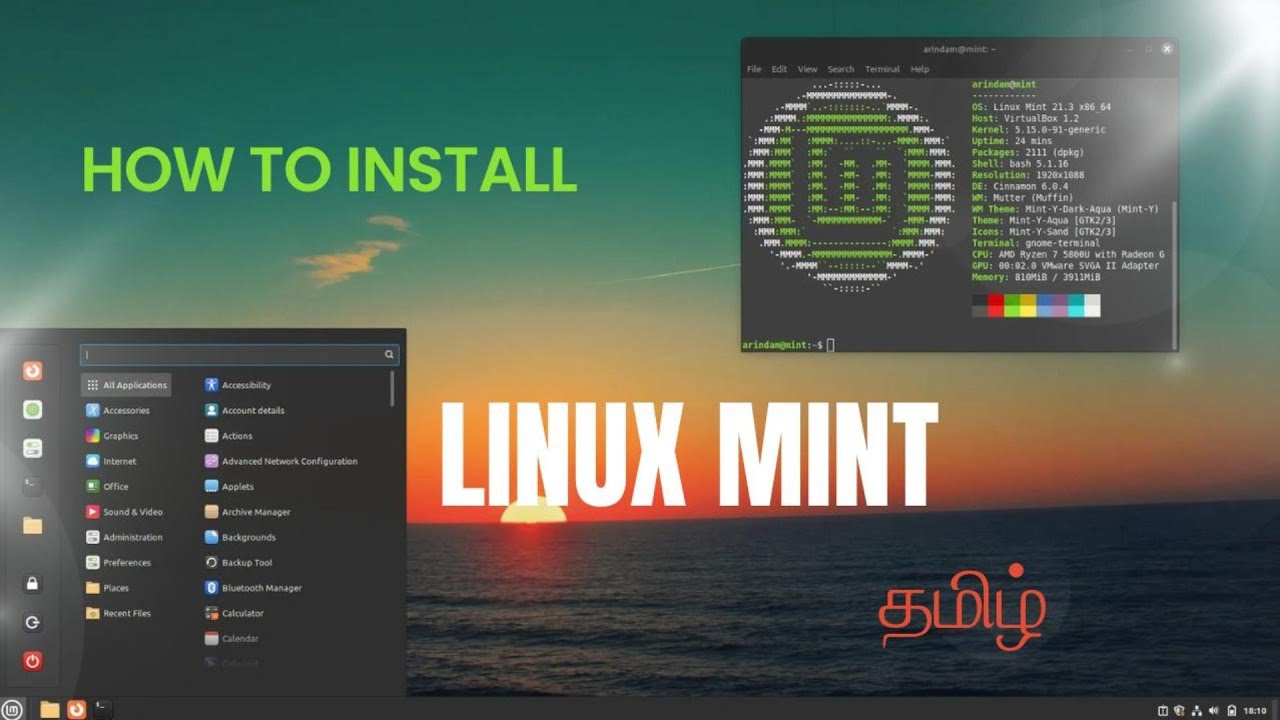Select the Graphics category
The height and width of the screenshot is (720, 1280).
[112, 436]
